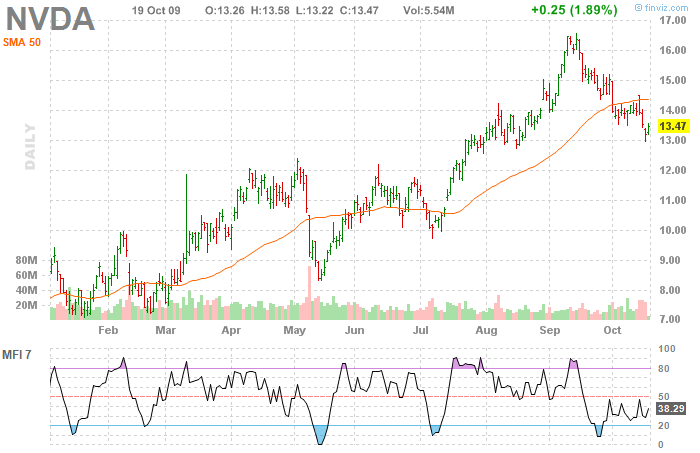Click the 50 level on the MFI axis
The width and height of the screenshot is (700, 453).
[664, 396]
